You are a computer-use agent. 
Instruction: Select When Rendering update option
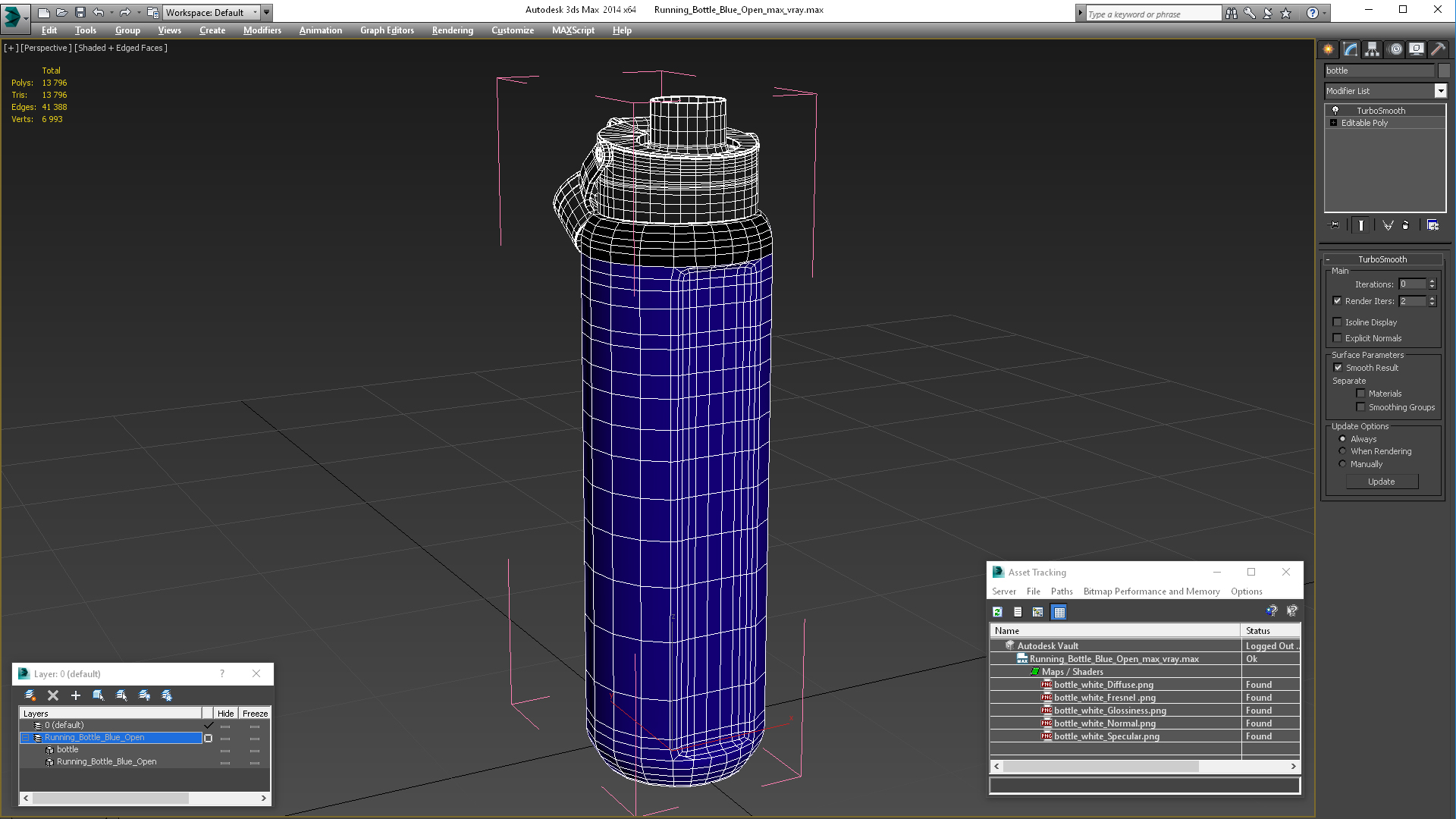1343,451
